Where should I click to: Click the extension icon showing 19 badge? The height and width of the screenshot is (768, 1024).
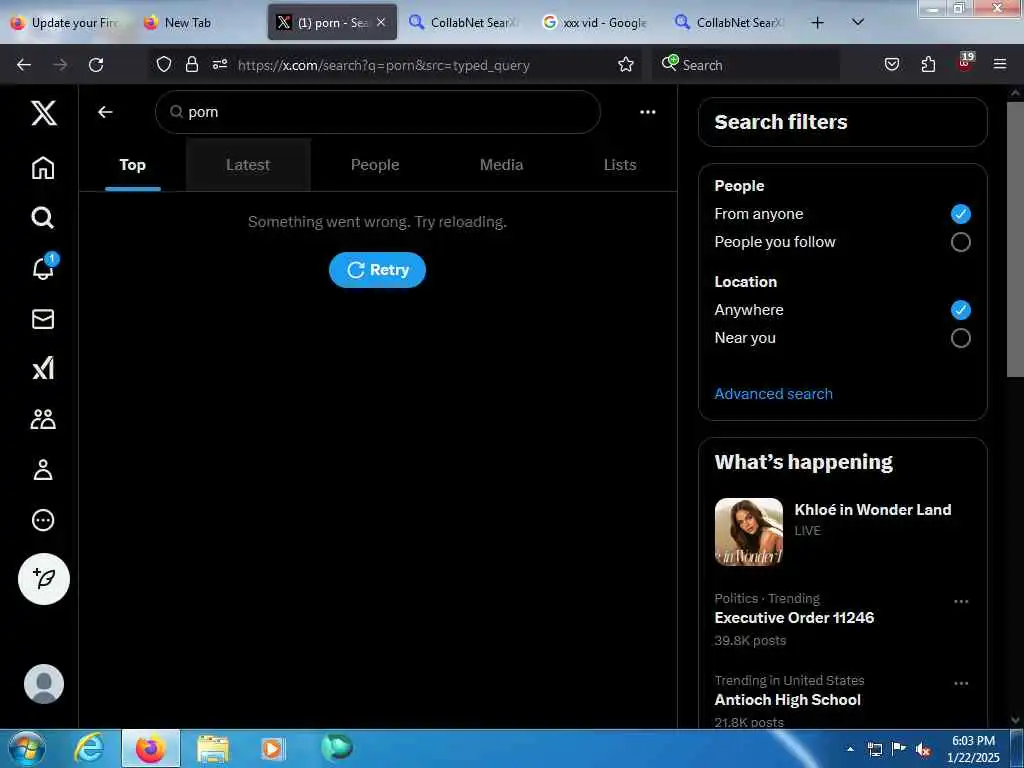click(965, 61)
